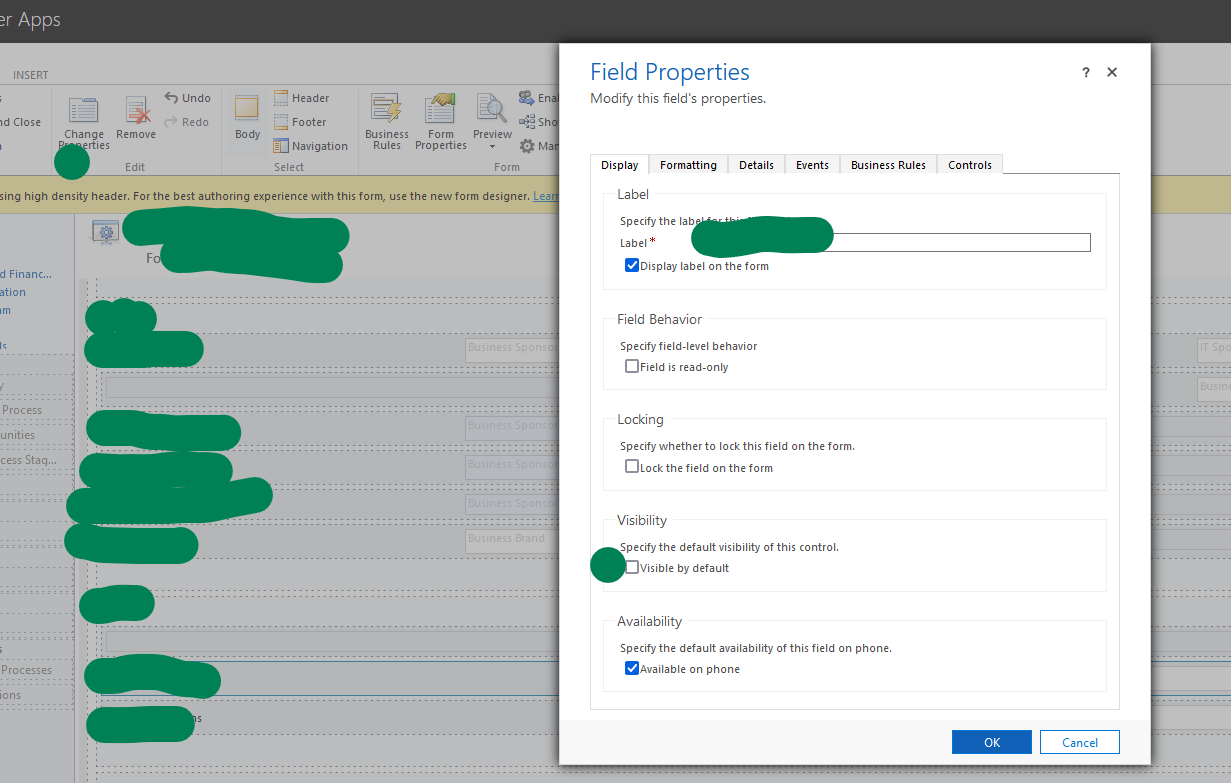Click OK to save field properties

pos(991,742)
